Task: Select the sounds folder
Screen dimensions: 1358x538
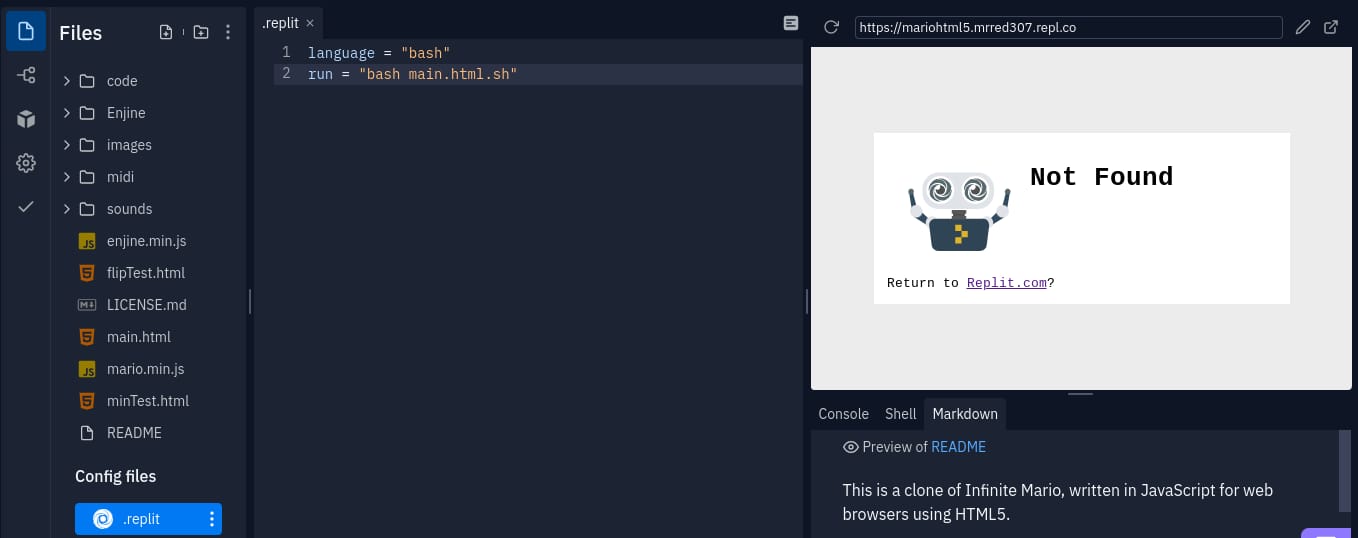Action: click(x=149, y=209)
